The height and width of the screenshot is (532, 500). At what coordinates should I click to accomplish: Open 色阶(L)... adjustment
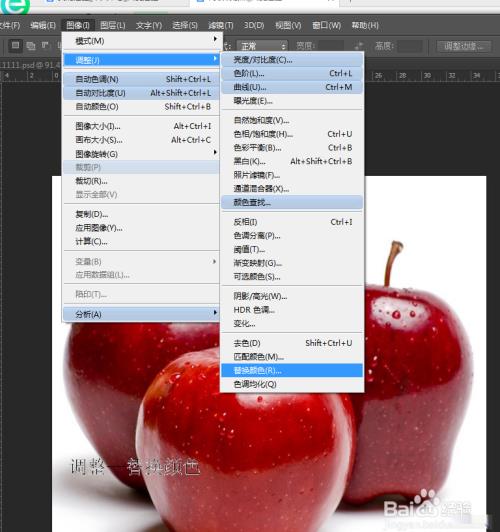click(x=292, y=73)
